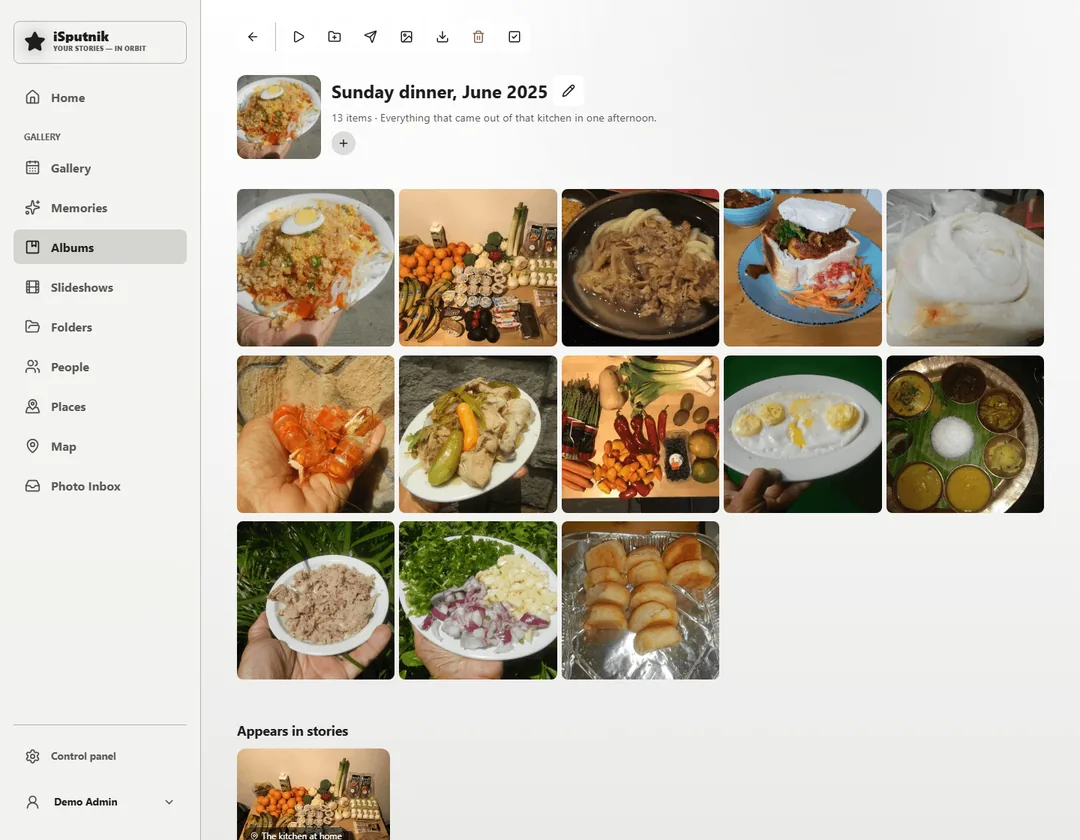Image resolution: width=1080 pixels, height=840 pixels.
Task: Open the chopped onions and garlic plate photo
Action: click(478, 600)
